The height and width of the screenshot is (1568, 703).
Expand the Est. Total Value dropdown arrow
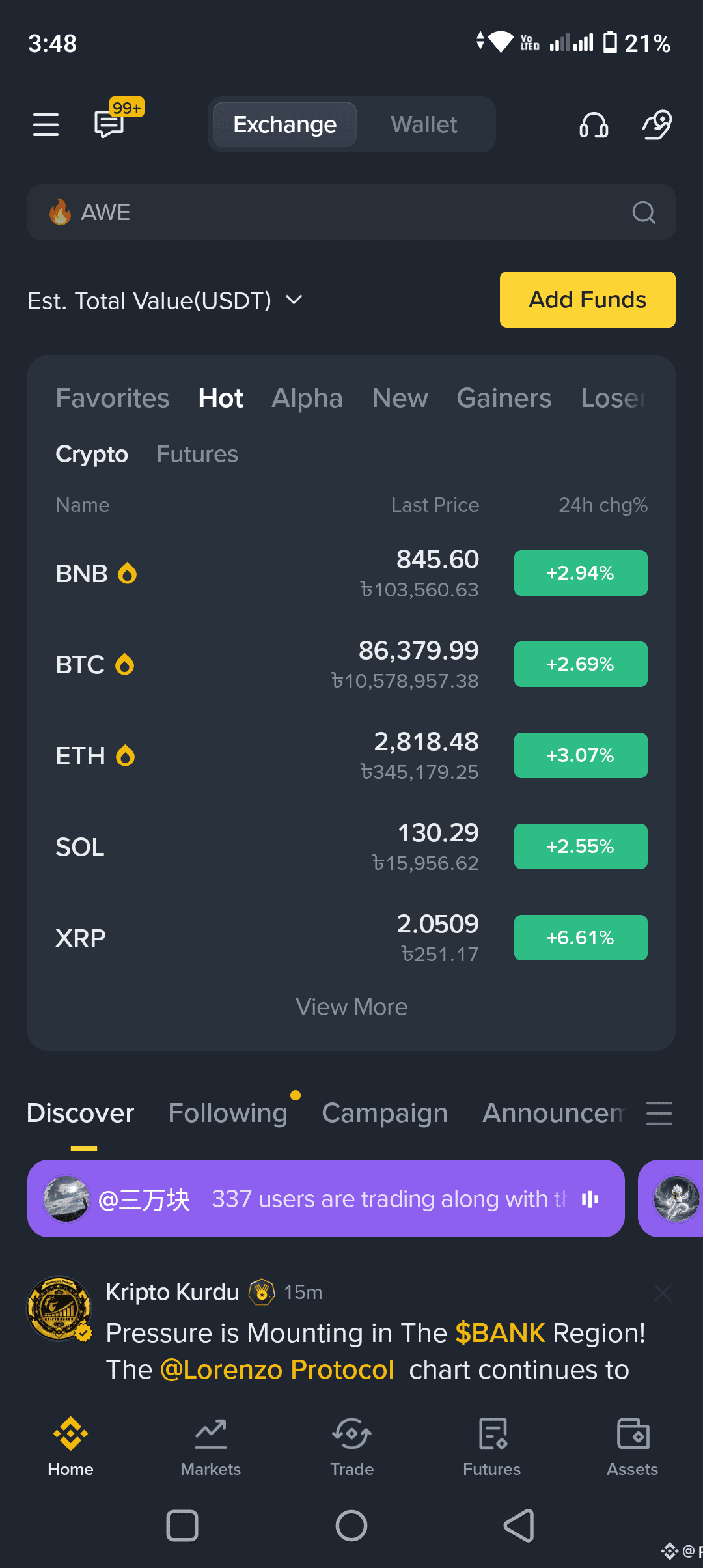[x=294, y=300]
